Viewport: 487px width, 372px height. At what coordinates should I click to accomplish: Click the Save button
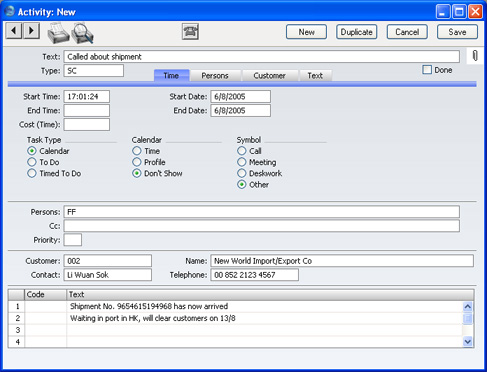click(457, 32)
